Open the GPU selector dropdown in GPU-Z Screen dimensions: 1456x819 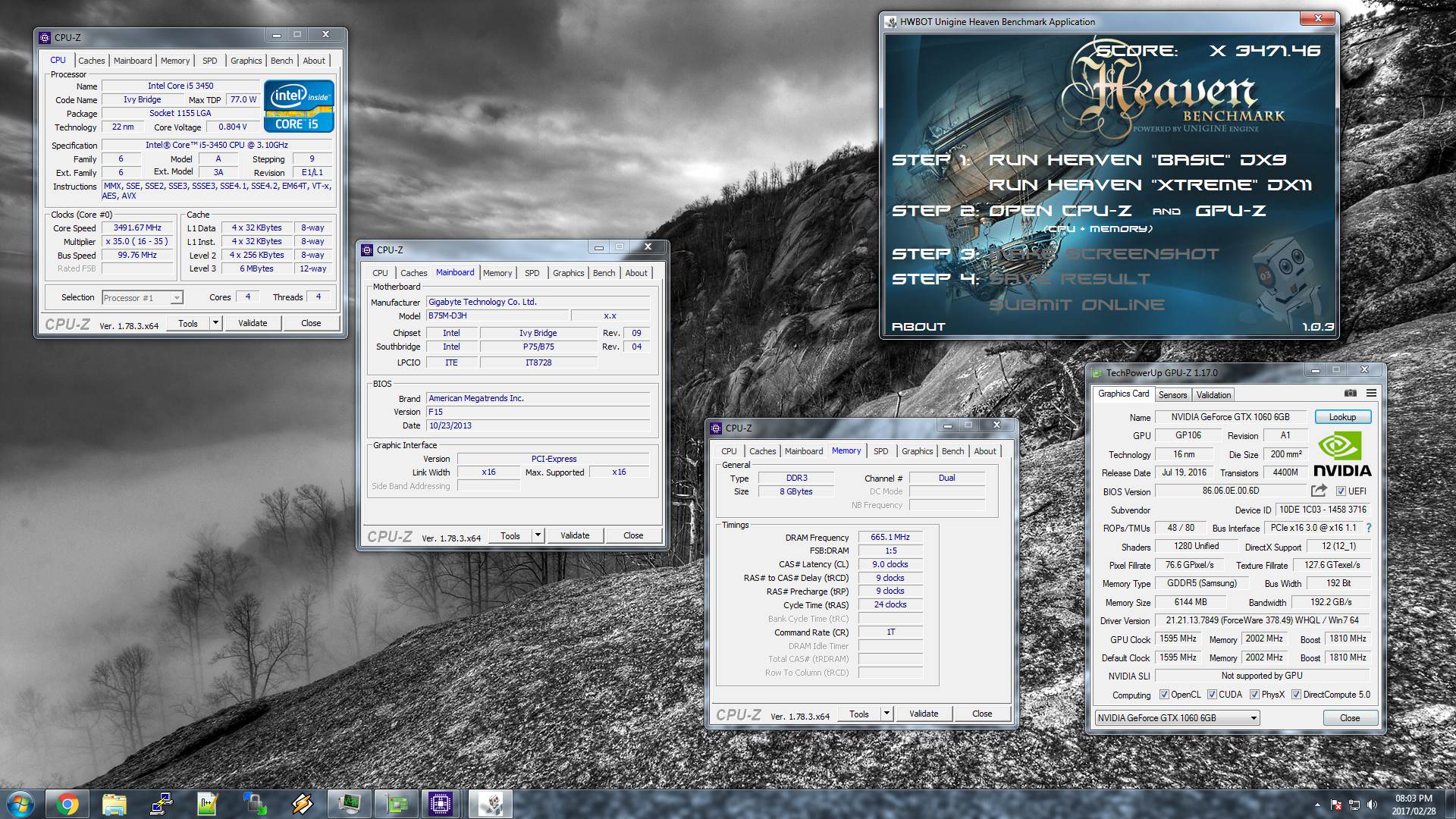(x=1177, y=717)
